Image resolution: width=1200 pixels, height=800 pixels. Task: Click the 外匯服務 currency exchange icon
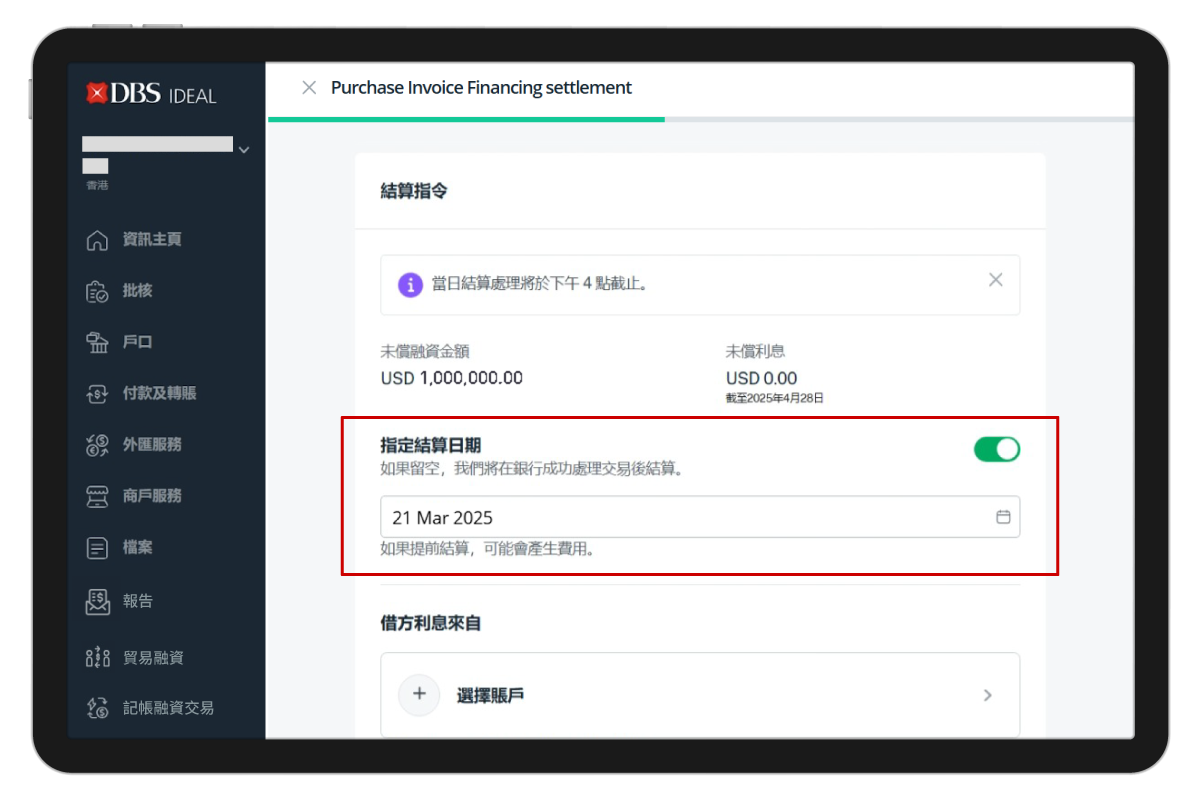[97, 445]
